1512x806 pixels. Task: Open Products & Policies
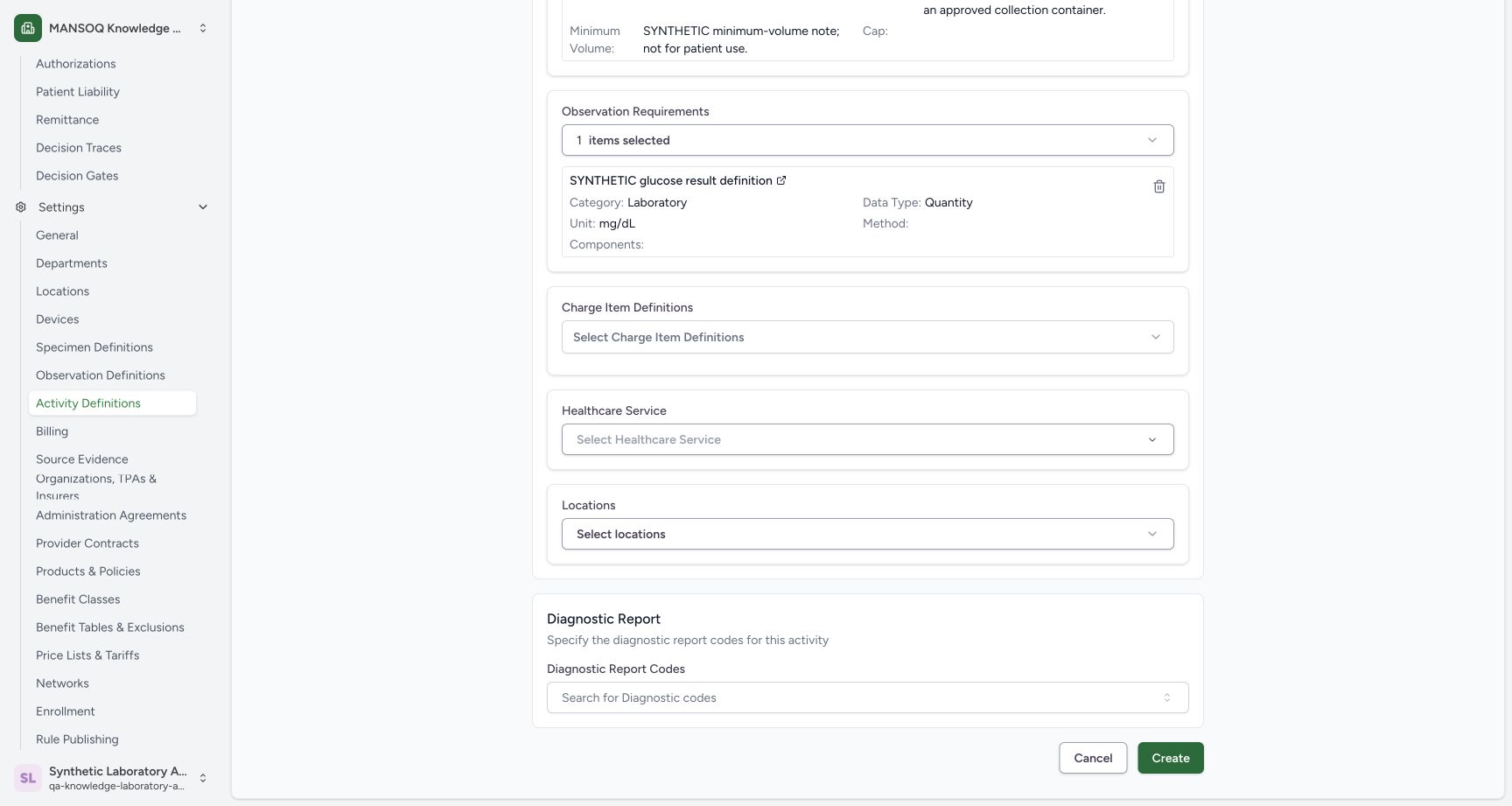(88, 571)
